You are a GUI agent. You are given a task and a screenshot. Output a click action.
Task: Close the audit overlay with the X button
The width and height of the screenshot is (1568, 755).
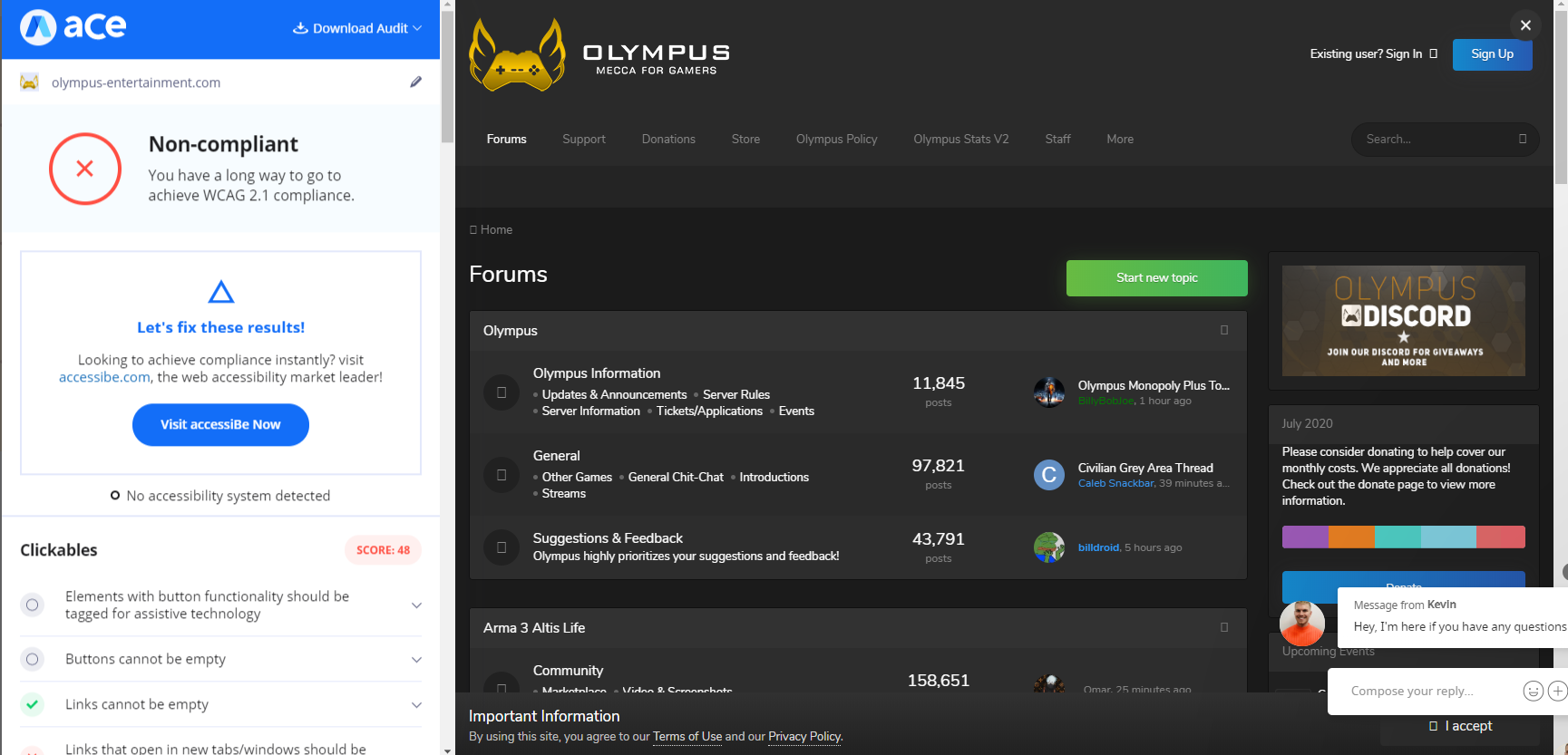1525,25
